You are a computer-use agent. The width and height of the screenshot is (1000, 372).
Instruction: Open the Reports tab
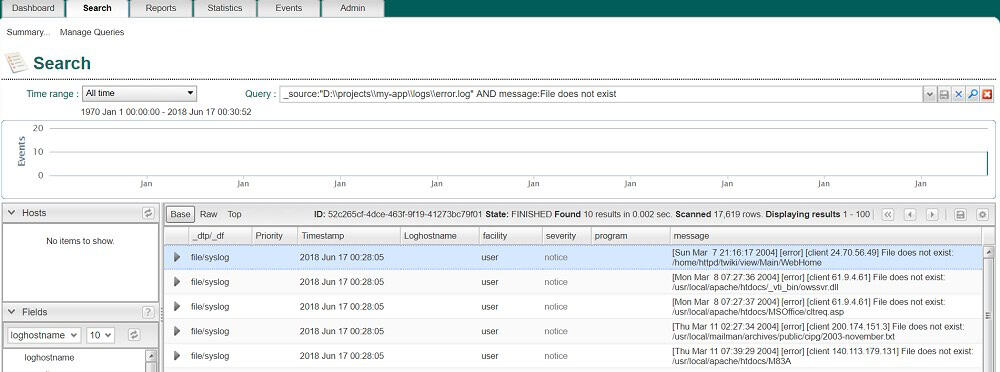(161, 8)
